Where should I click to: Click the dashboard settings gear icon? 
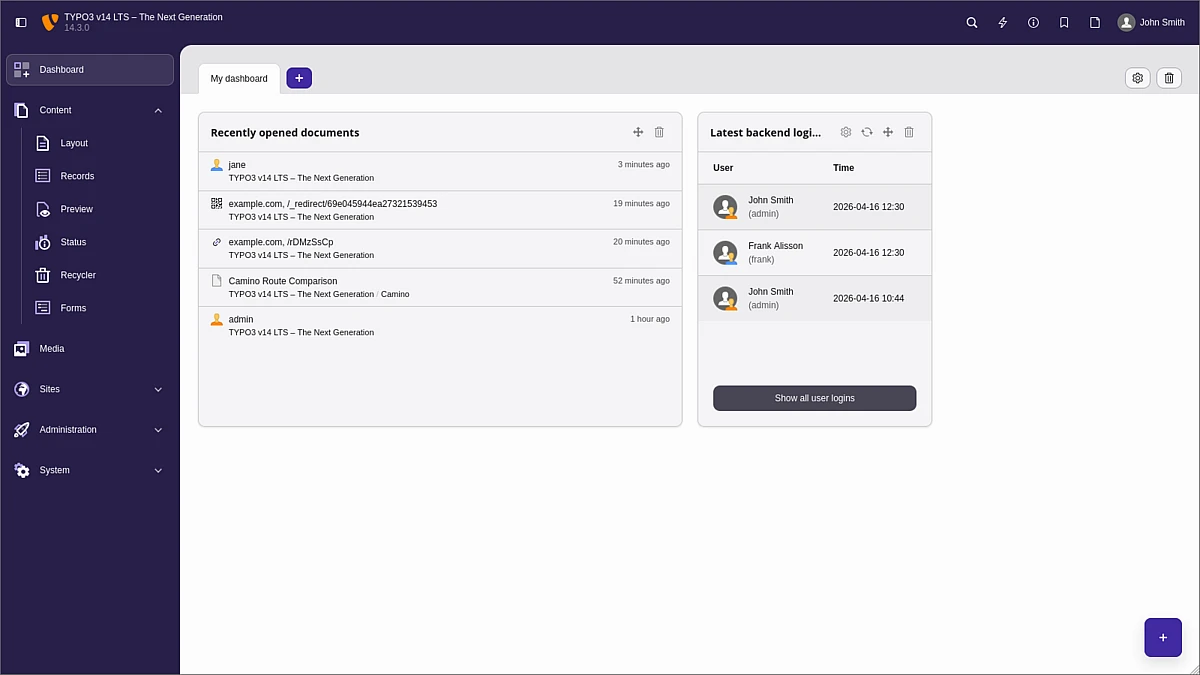pos(1137,78)
